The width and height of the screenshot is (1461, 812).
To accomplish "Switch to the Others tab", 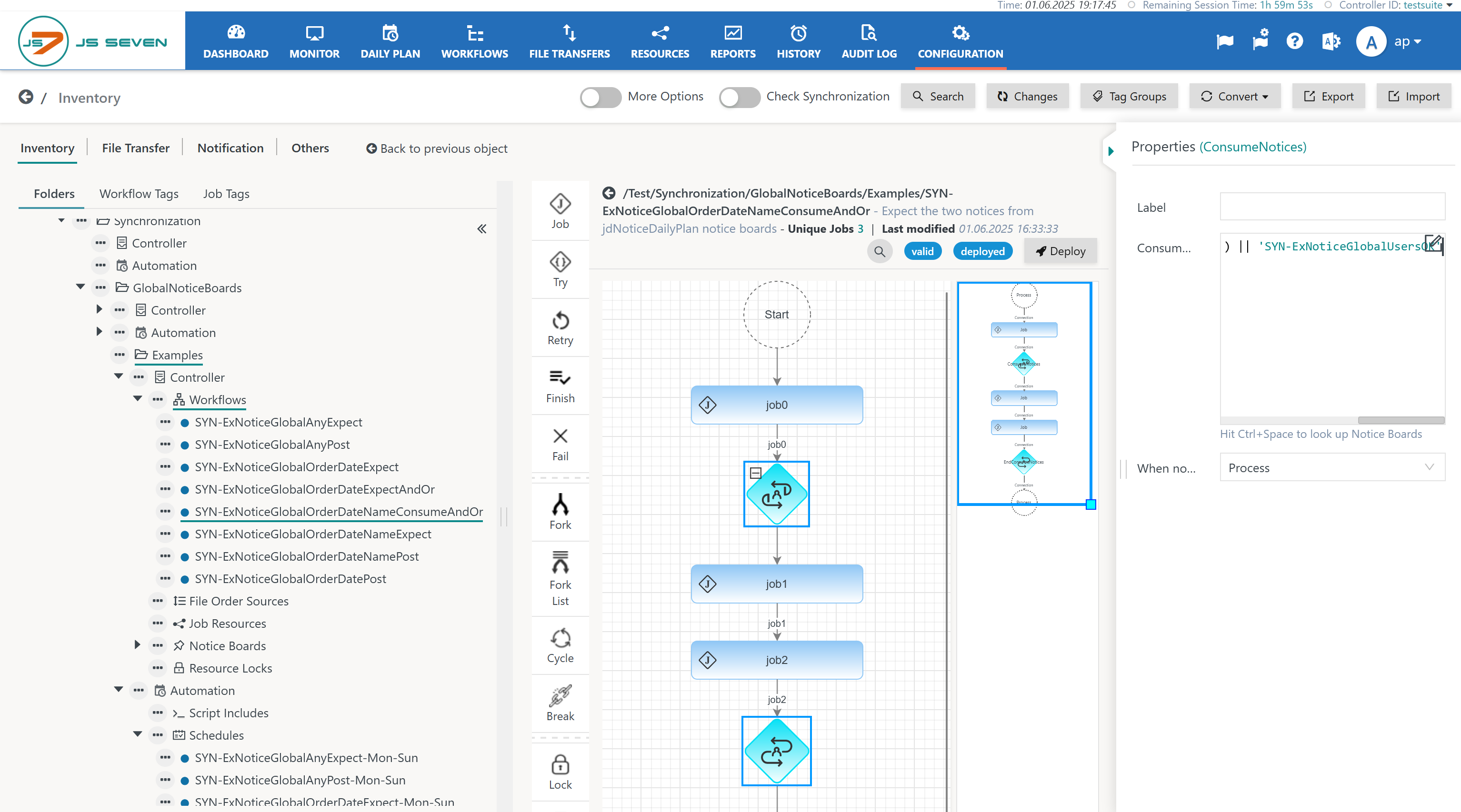I will point(310,148).
